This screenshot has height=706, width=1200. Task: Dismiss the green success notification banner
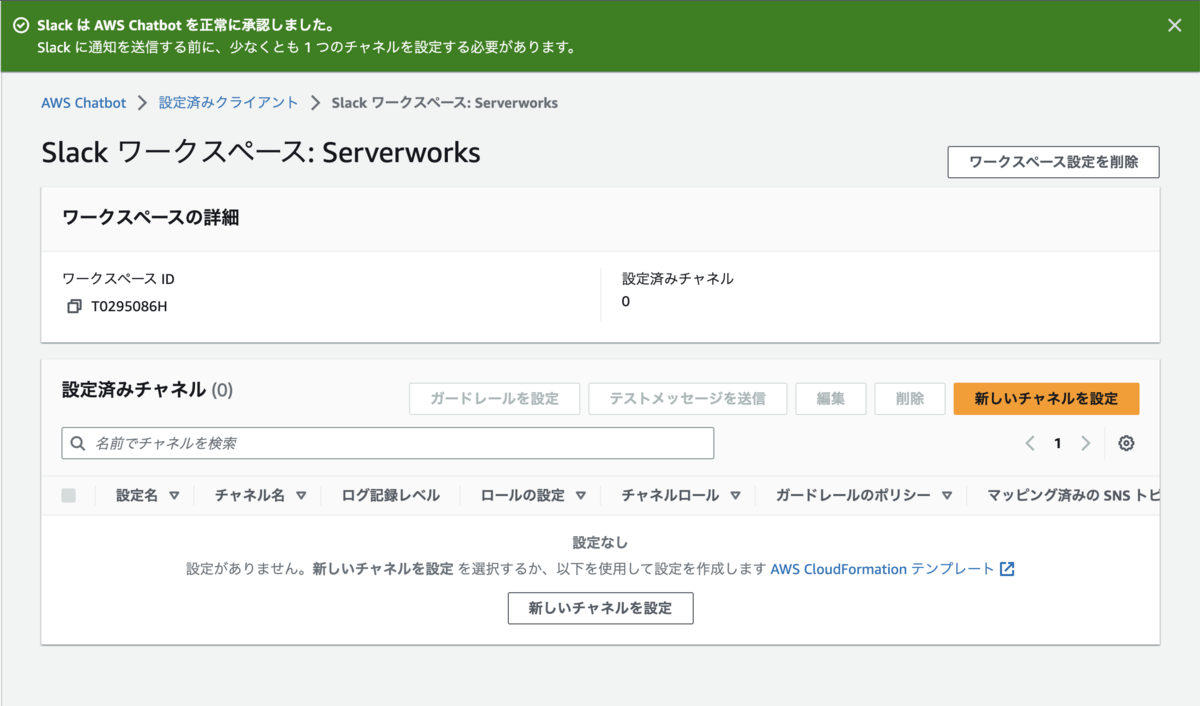coord(1175,25)
